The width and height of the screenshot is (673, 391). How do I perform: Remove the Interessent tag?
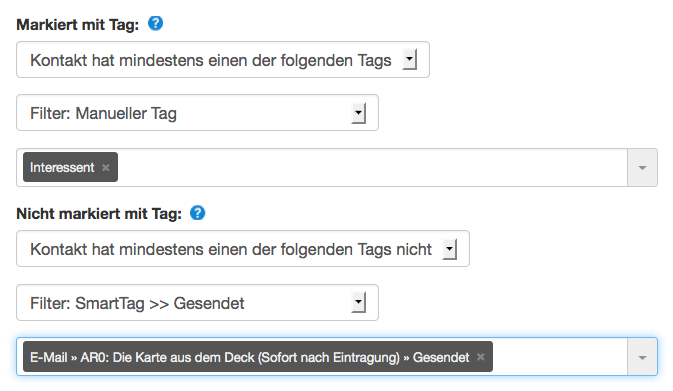click(106, 167)
